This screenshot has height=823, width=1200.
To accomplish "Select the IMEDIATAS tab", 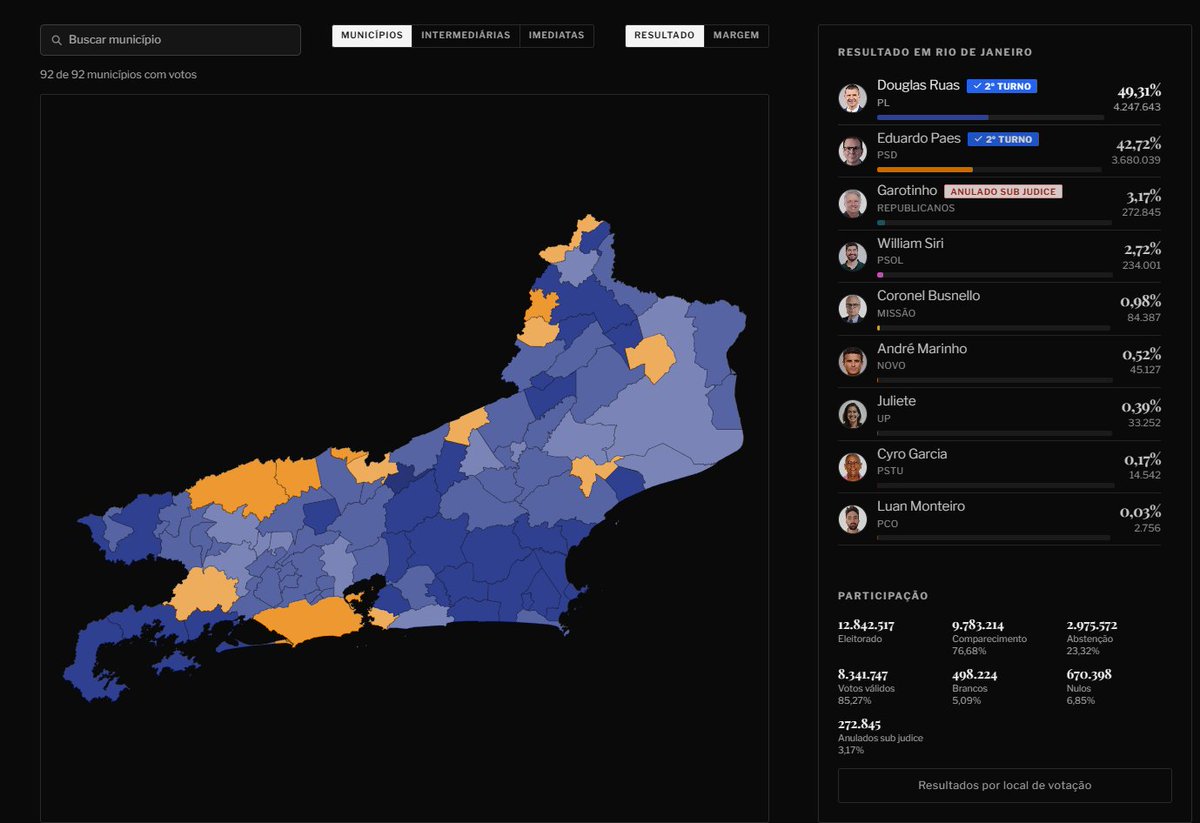I will [557, 36].
